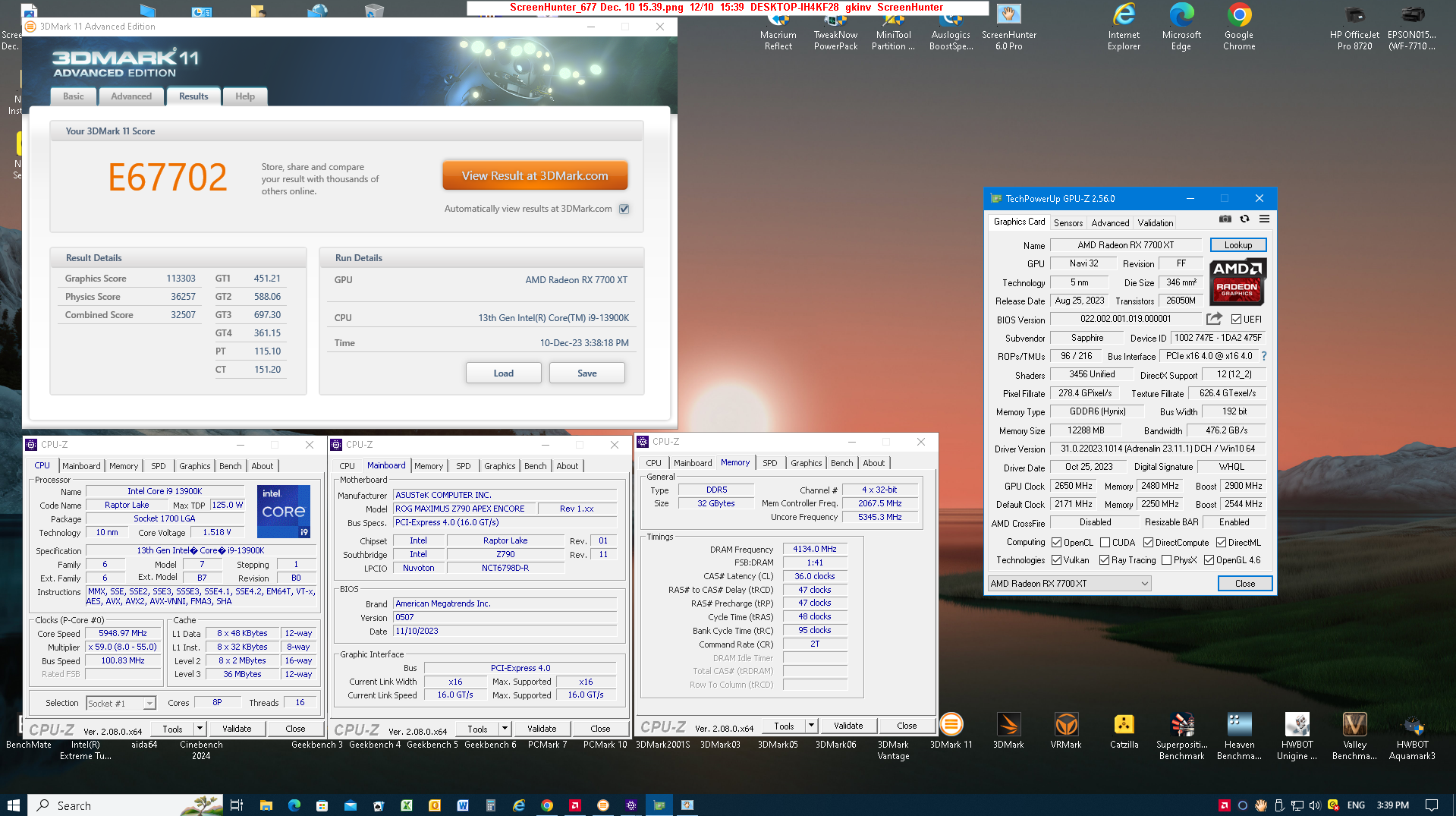Open the Heaven Benchmark desktop shortcut

click(1239, 736)
